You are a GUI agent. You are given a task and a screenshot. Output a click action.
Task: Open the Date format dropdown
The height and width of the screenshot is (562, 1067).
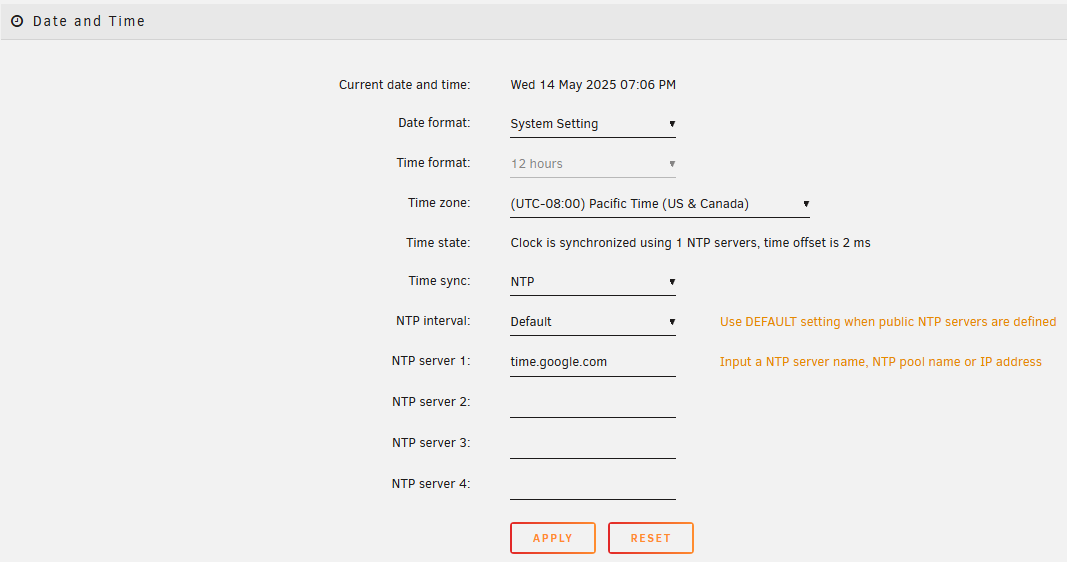[592, 124]
